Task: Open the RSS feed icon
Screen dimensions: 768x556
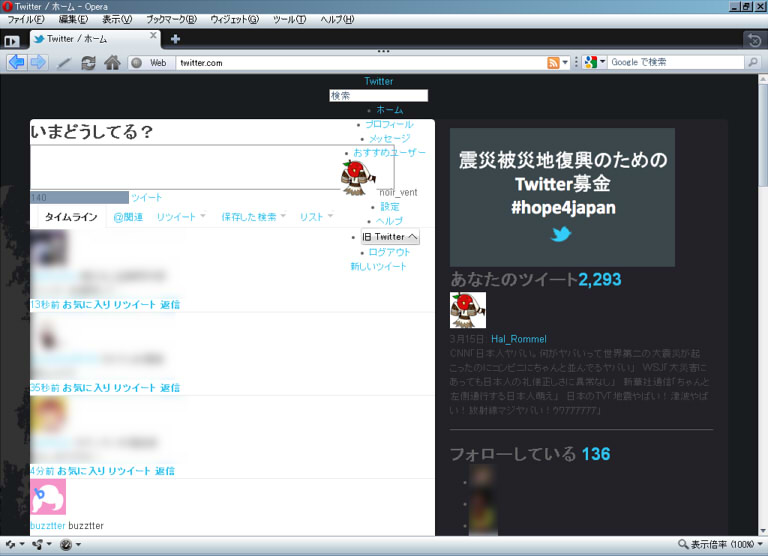Action: (x=553, y=63)
